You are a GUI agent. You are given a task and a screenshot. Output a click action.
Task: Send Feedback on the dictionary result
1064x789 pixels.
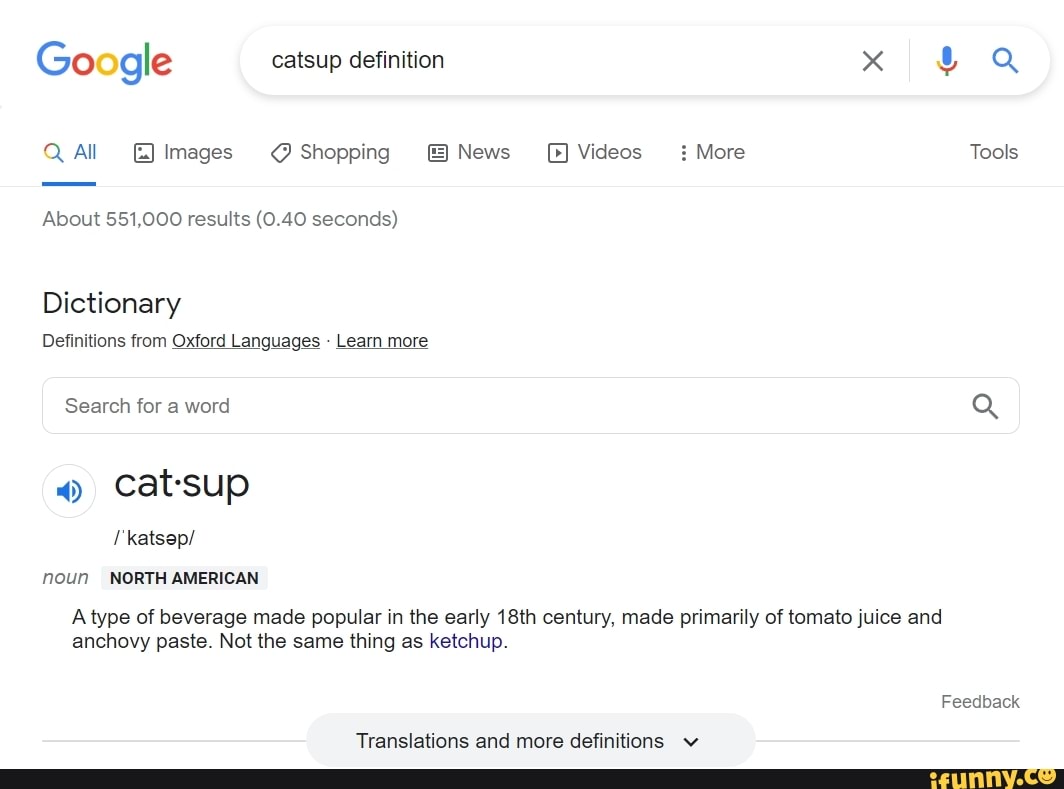click(980, 702)
